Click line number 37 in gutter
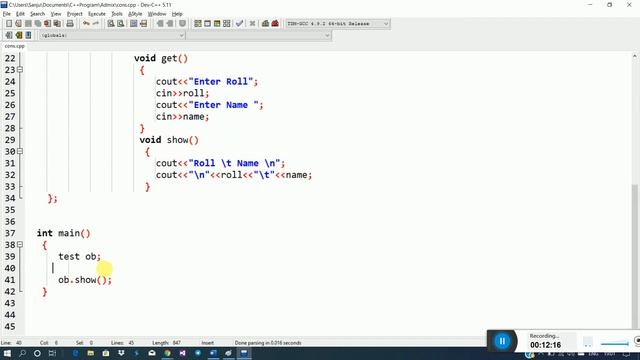The width and height of the screenshot is (640, 360). pyautogui.click(x=10, y=233)
